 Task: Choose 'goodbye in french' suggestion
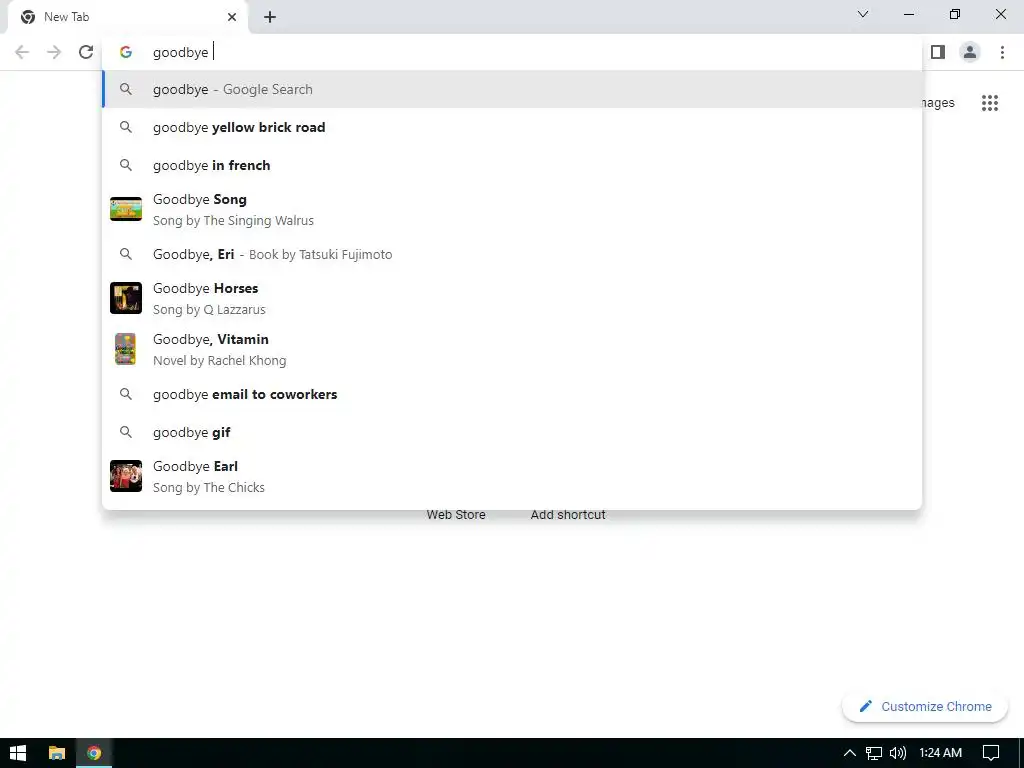[512, 165]
